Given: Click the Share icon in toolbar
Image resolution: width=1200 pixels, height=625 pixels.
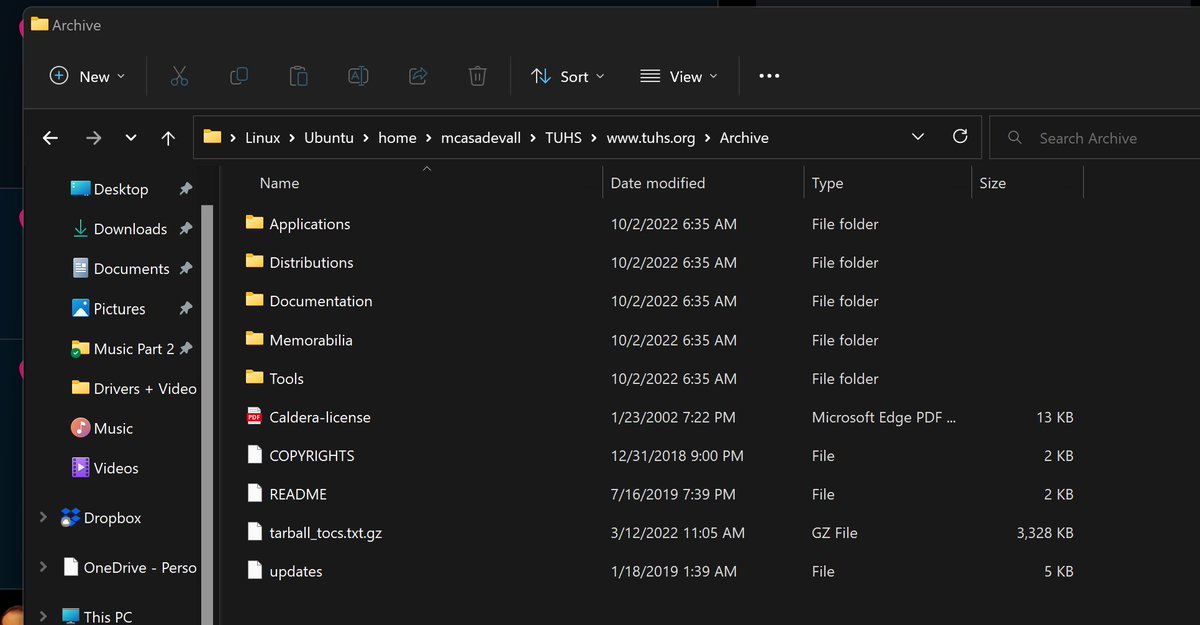Looking at the screenshot, I should coord(419,76).
